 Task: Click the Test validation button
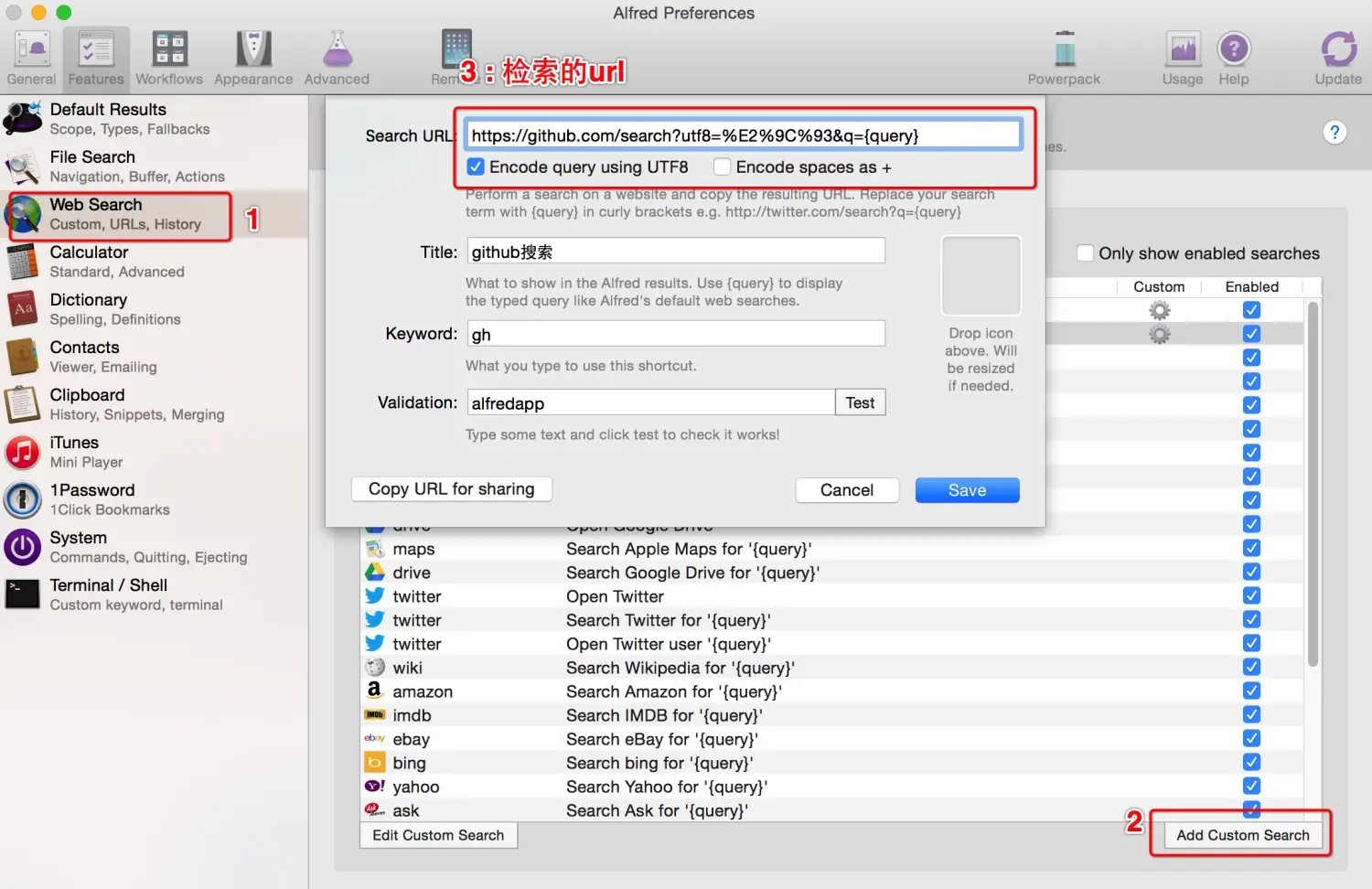point(860,402)
